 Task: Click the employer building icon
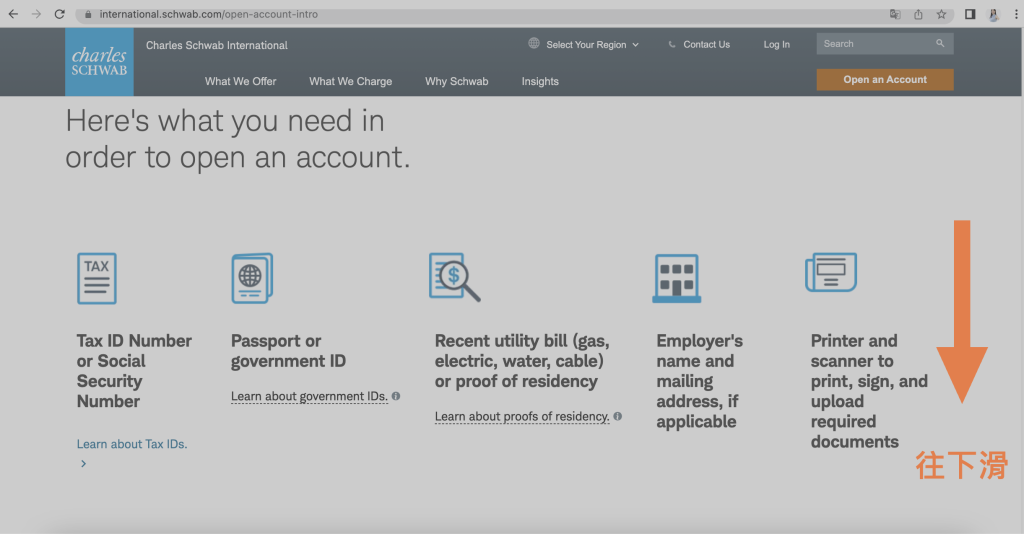tap(677, 279)
